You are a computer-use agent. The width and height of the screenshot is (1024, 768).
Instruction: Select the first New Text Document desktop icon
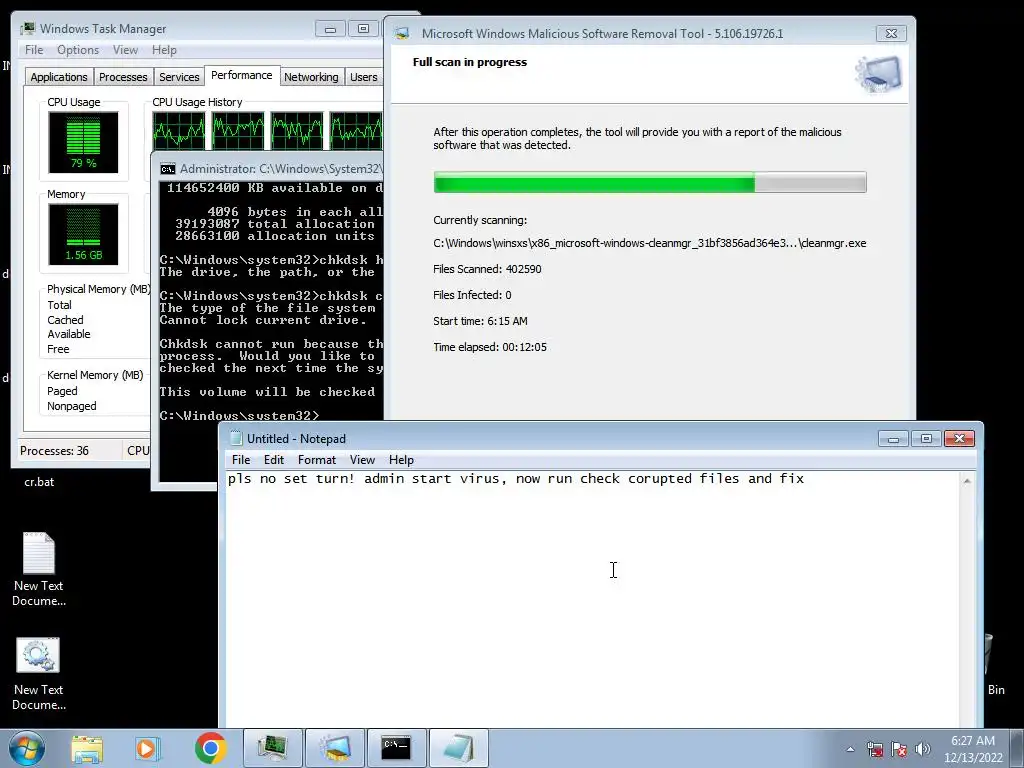click(x=39, y=569)
